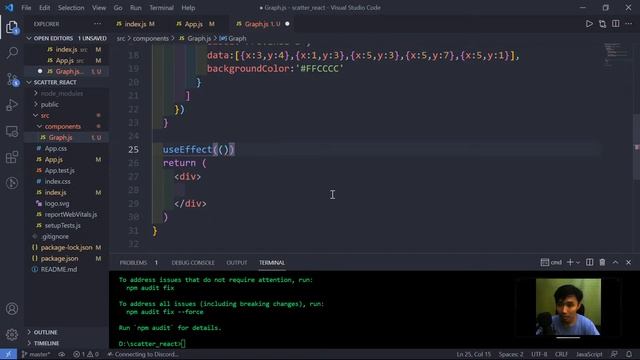Viewport: 640px width, 360px height.
Task: Open logo.svg in the explorer
Action: point(57,203)
